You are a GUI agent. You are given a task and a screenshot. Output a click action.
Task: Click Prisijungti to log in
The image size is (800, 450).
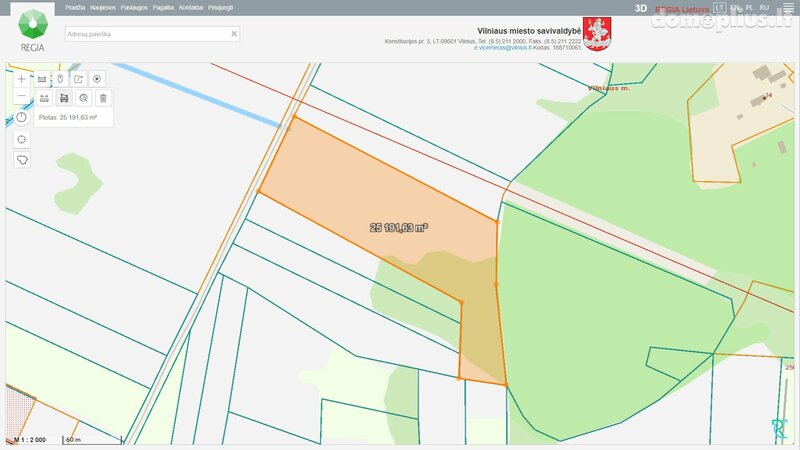click(x=220, y=8)
